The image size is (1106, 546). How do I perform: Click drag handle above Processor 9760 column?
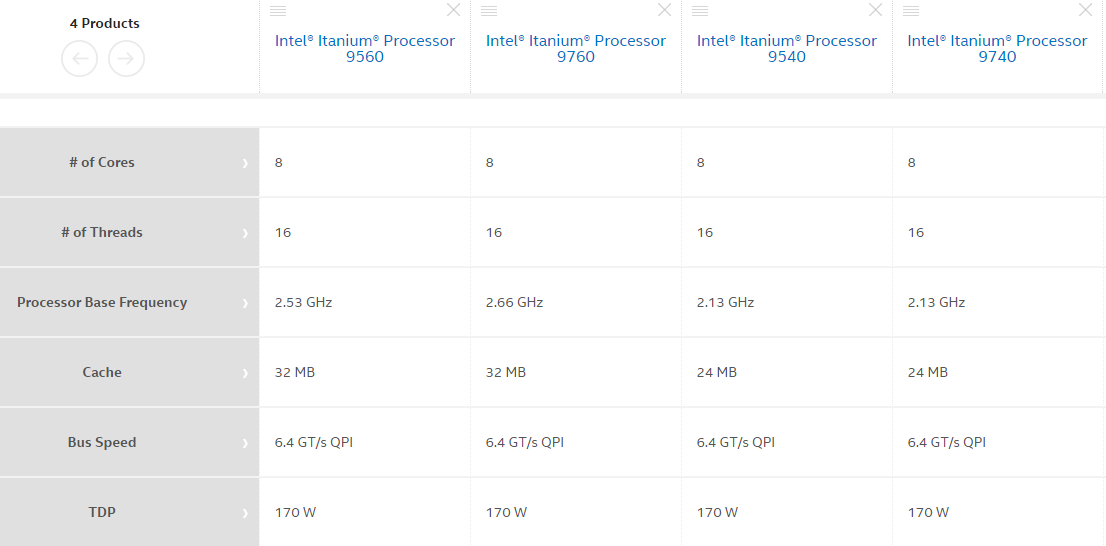click(489, 10)
